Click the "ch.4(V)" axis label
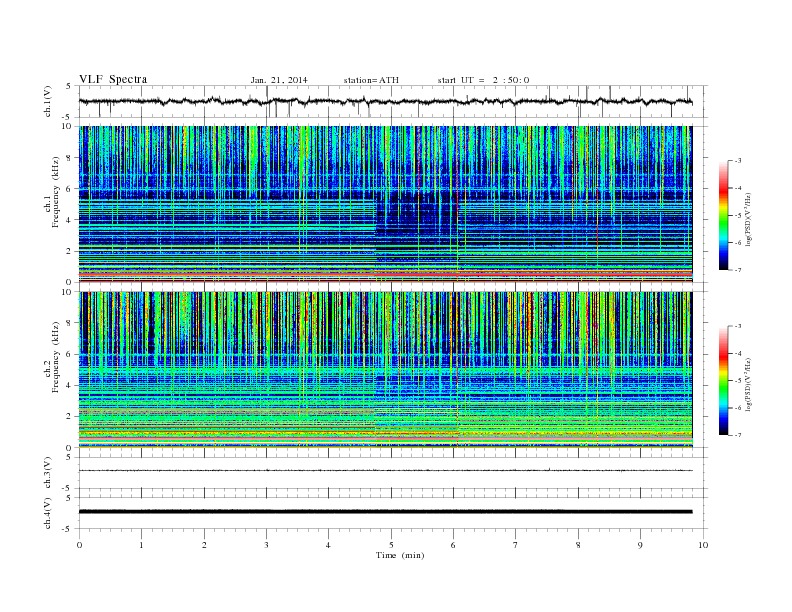792x612 pixels. pos(48,513)
